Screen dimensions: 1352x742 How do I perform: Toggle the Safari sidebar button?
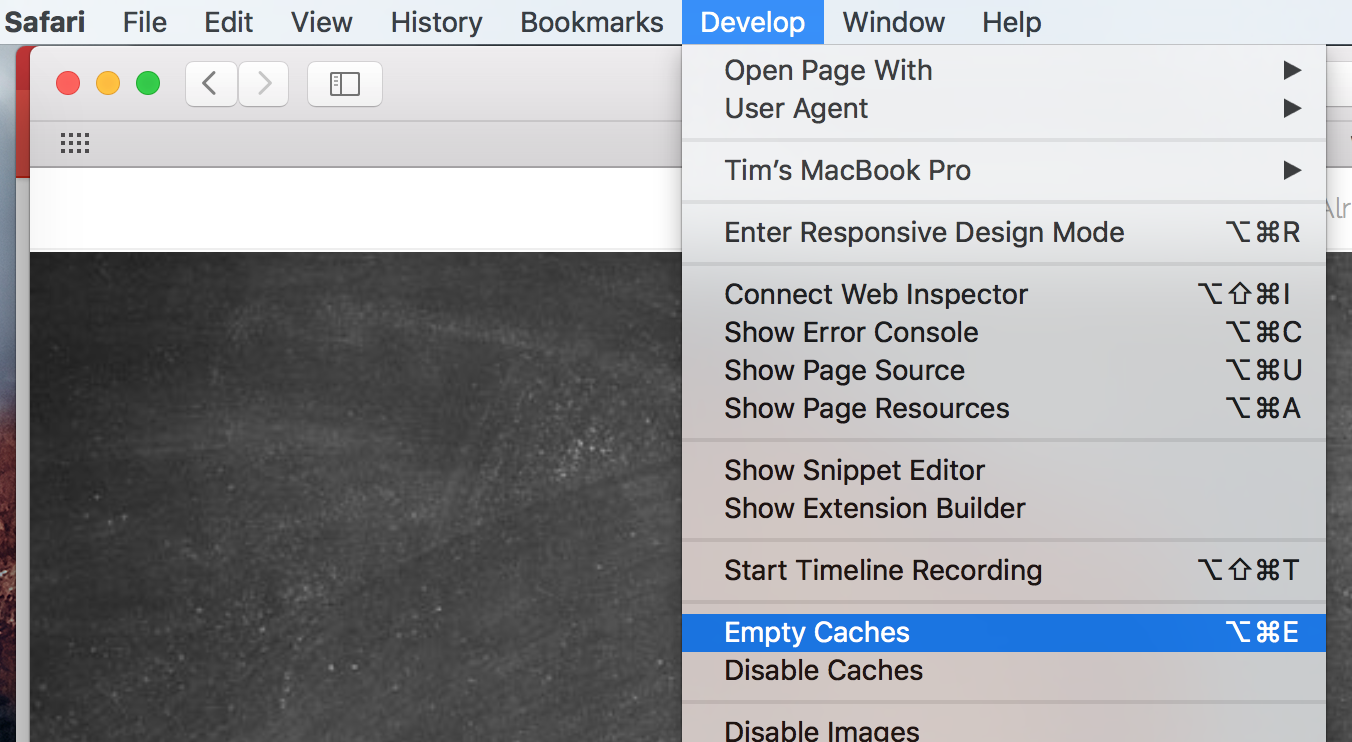[345, 84]
